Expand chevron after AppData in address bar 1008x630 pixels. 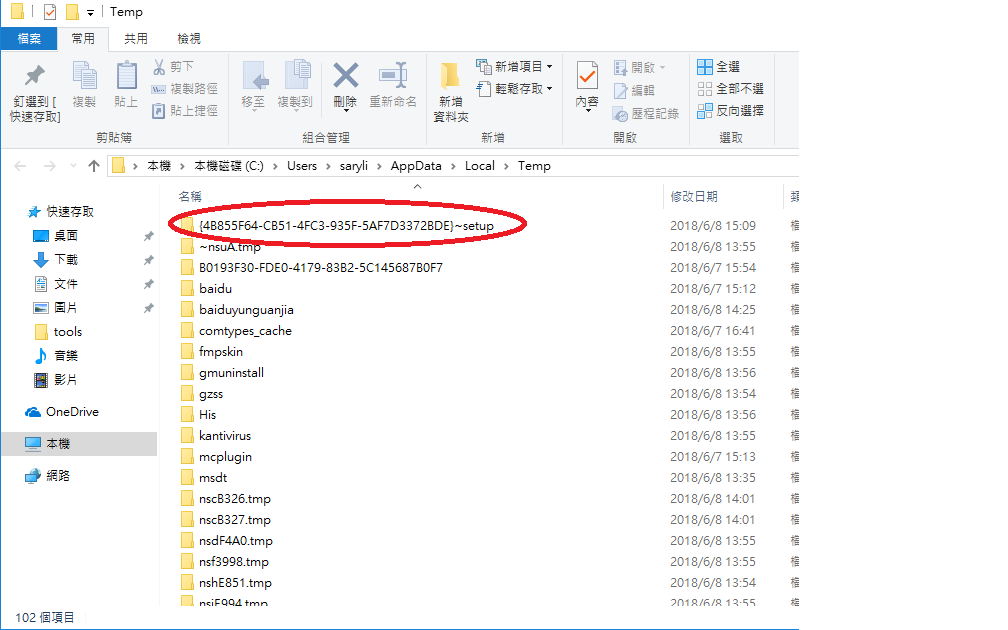[x=453, y=166]
